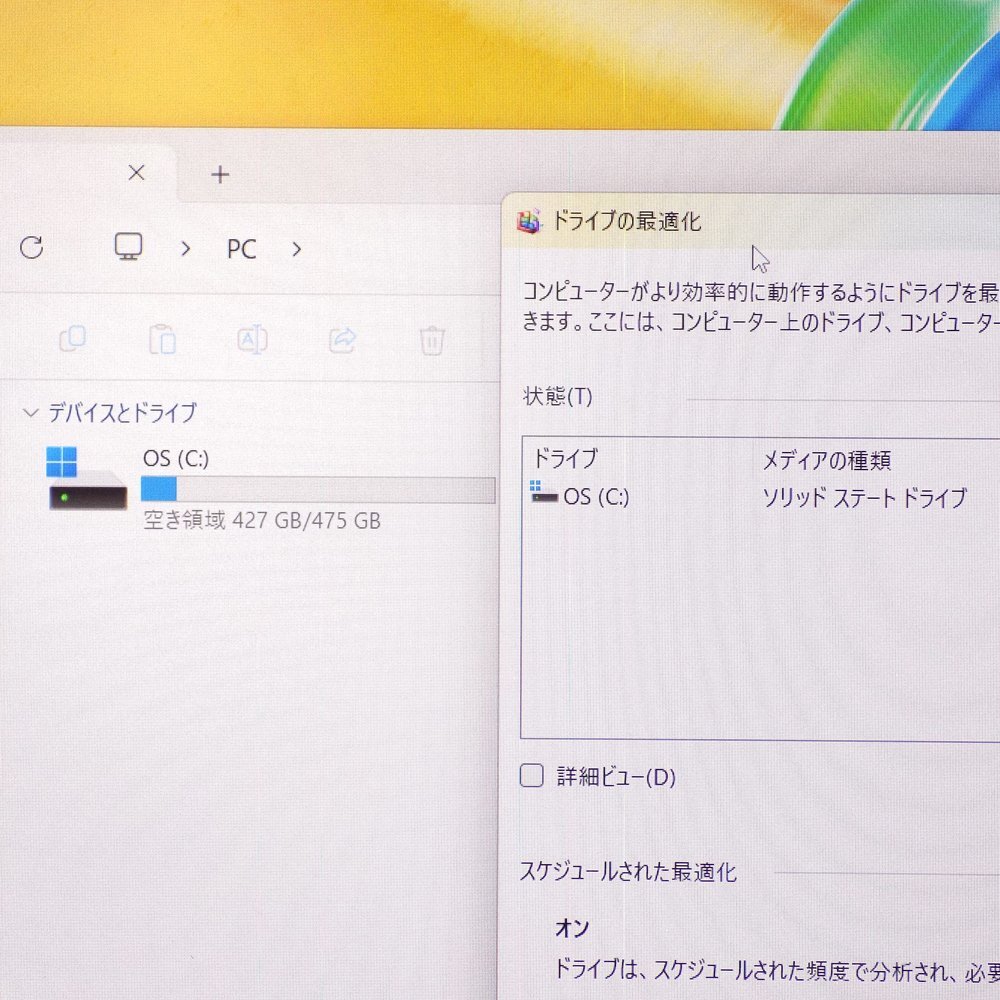The height and width of the screenshot is (1000, 1000).
Task: Expand the chevron after PC in address bar
Action: (297, 249)
